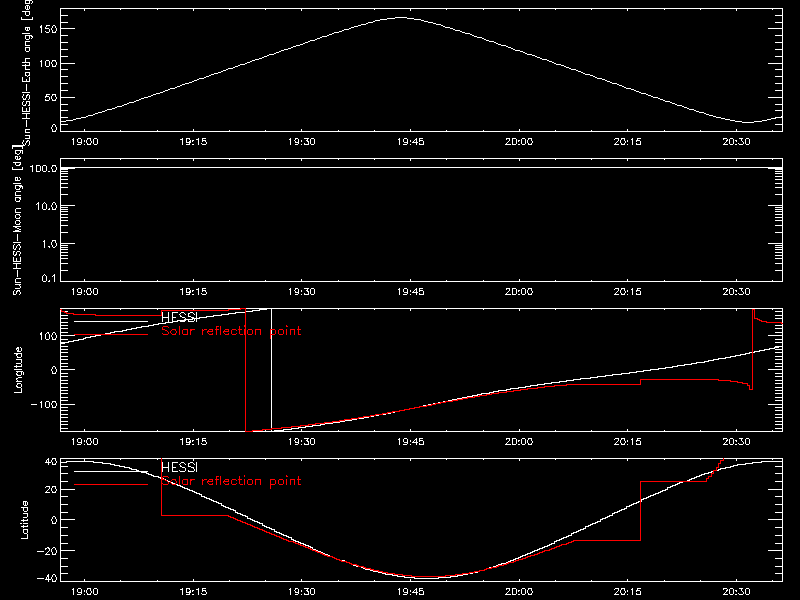
Task: Click the '150' tick on Earth angle axis
Action: [x=47, y=30]
